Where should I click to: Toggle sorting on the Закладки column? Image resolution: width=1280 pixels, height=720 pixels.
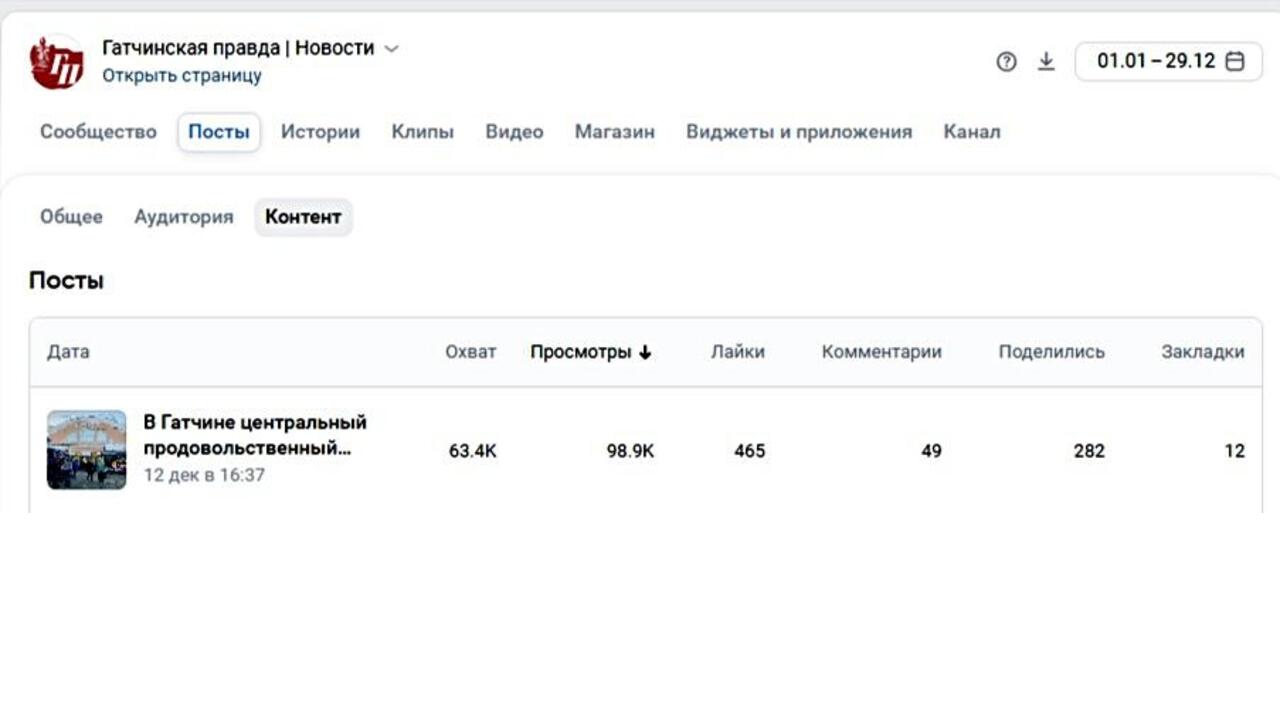[x=1202, y=352]
